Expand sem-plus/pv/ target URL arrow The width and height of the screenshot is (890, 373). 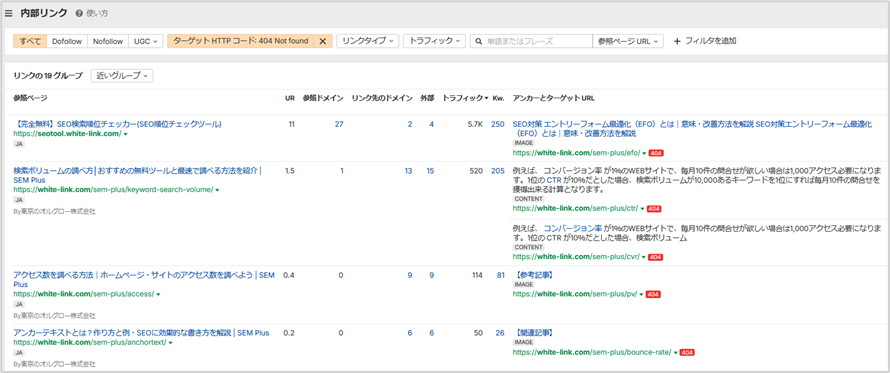[x=641, y=295]
